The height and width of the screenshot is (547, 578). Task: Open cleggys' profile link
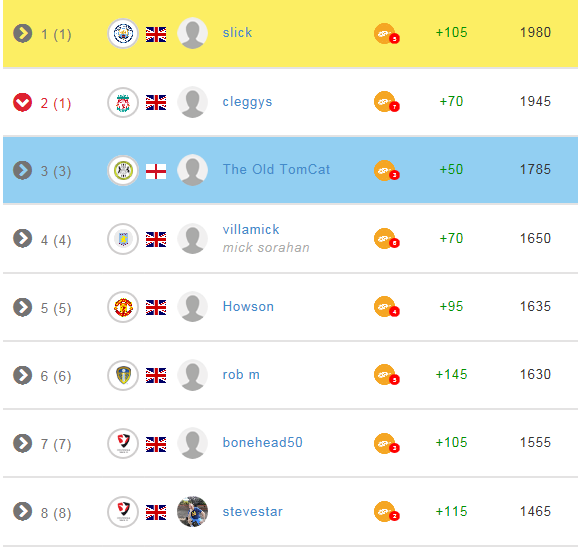coord(247,102)
